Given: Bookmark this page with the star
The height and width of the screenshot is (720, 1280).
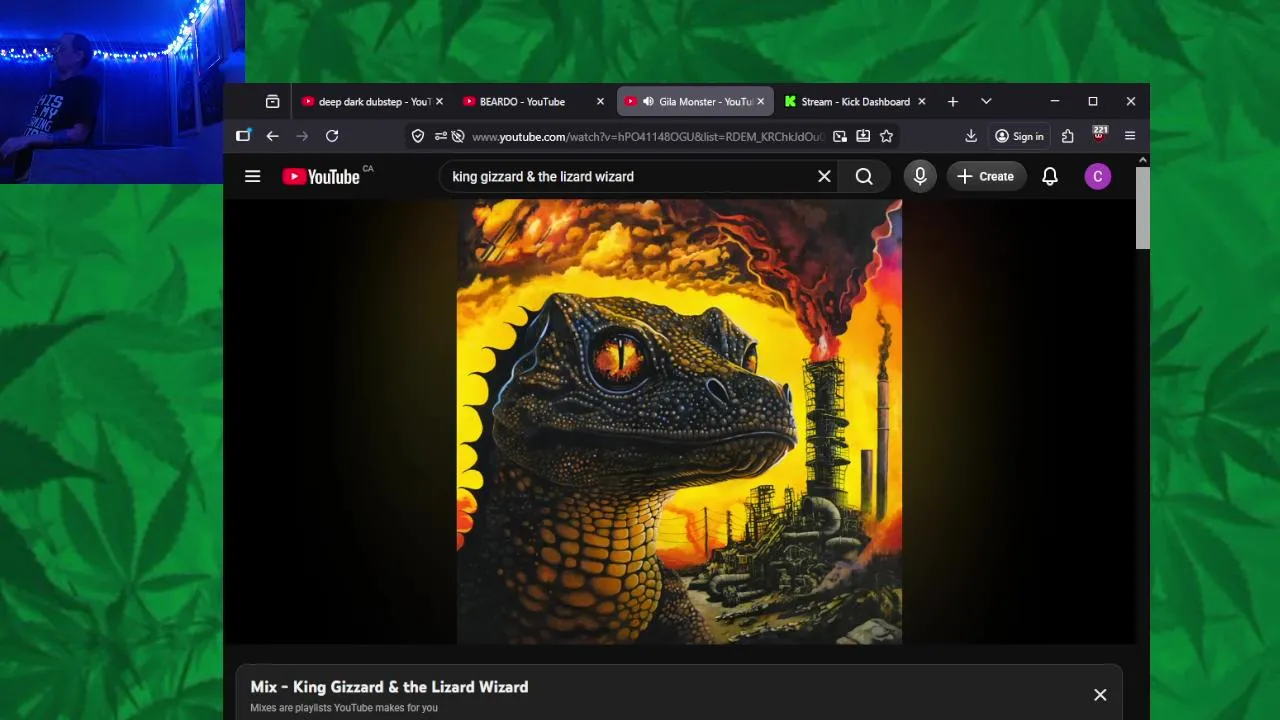Looking at the screenshot, I should click(x=886, y=136).
